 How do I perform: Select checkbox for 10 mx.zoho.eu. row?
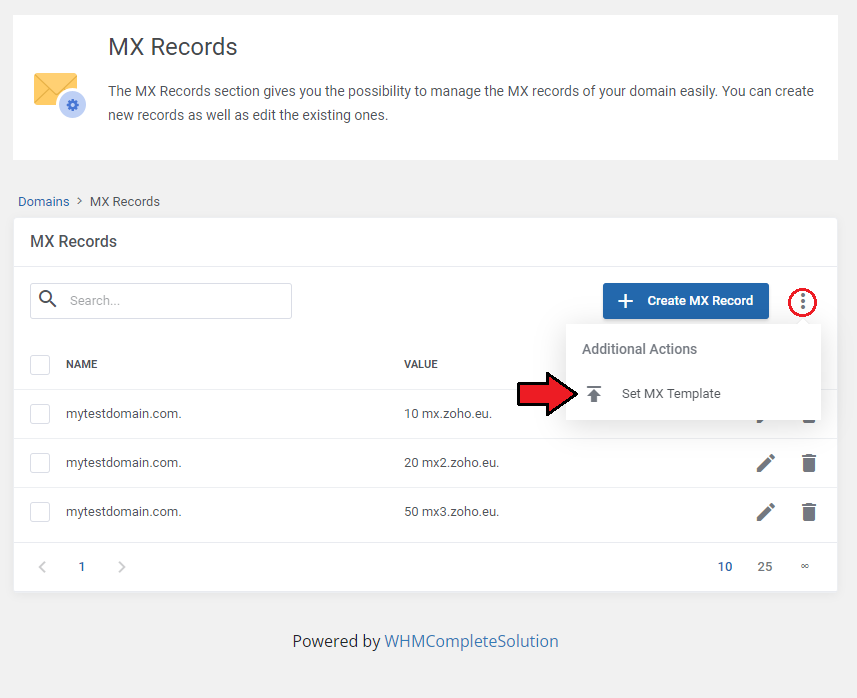coord(40,414)
